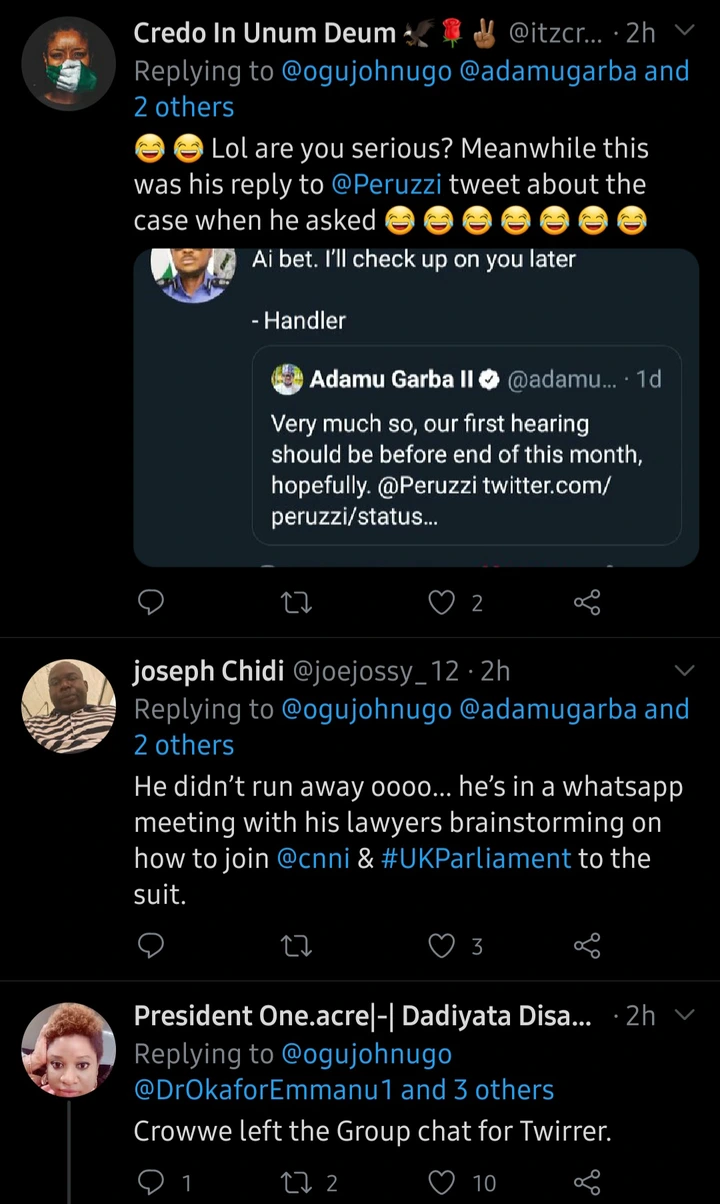Screen dimensions: 720x1204
Task: Open the #UKParliament hashtag link
Action: pyautogui.click(x=476, y=858)
